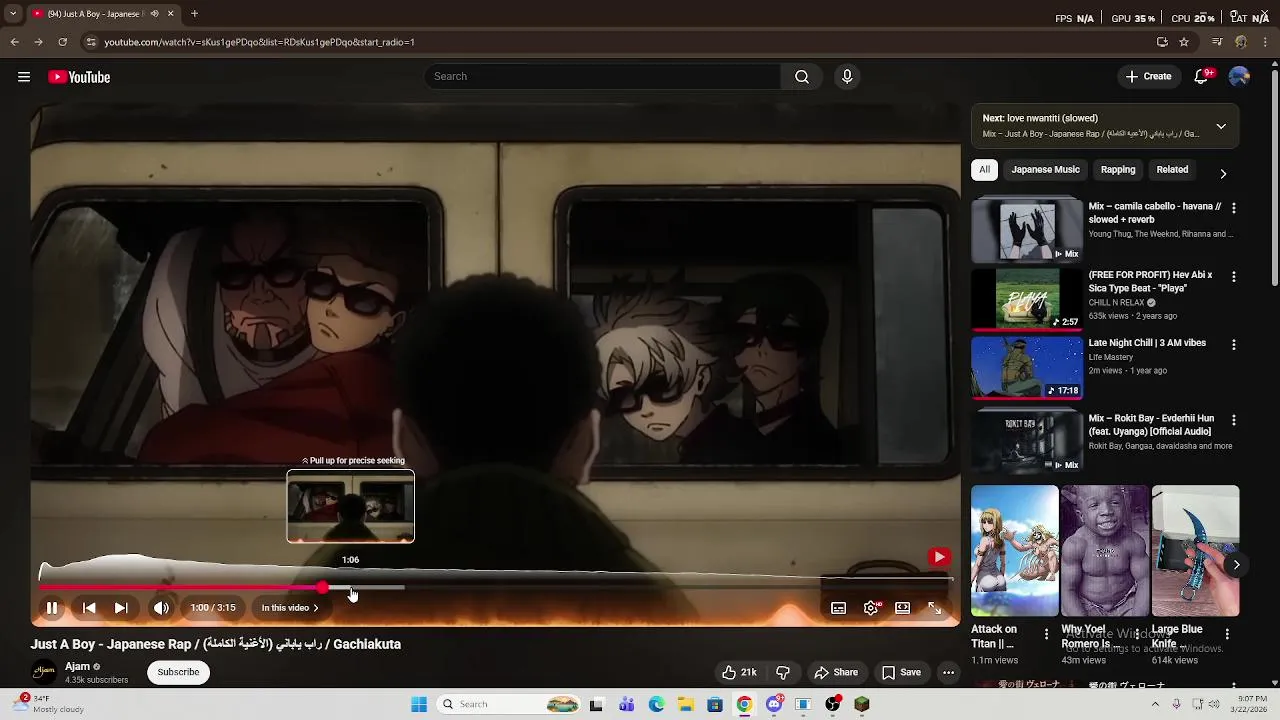Screen dimensions: 1280x720
Task: Open the browser media controls icon
Action: [x=1217, y=42]
